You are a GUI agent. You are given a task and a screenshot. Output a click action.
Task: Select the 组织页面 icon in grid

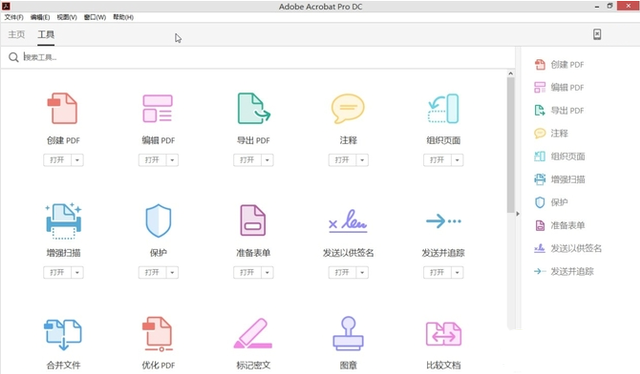coord(443,109)
